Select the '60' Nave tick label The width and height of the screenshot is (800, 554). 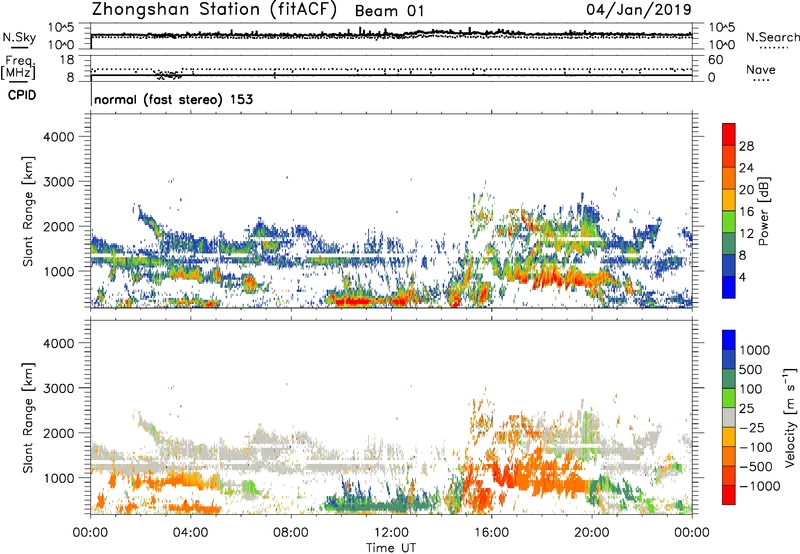tap(715, 60)
